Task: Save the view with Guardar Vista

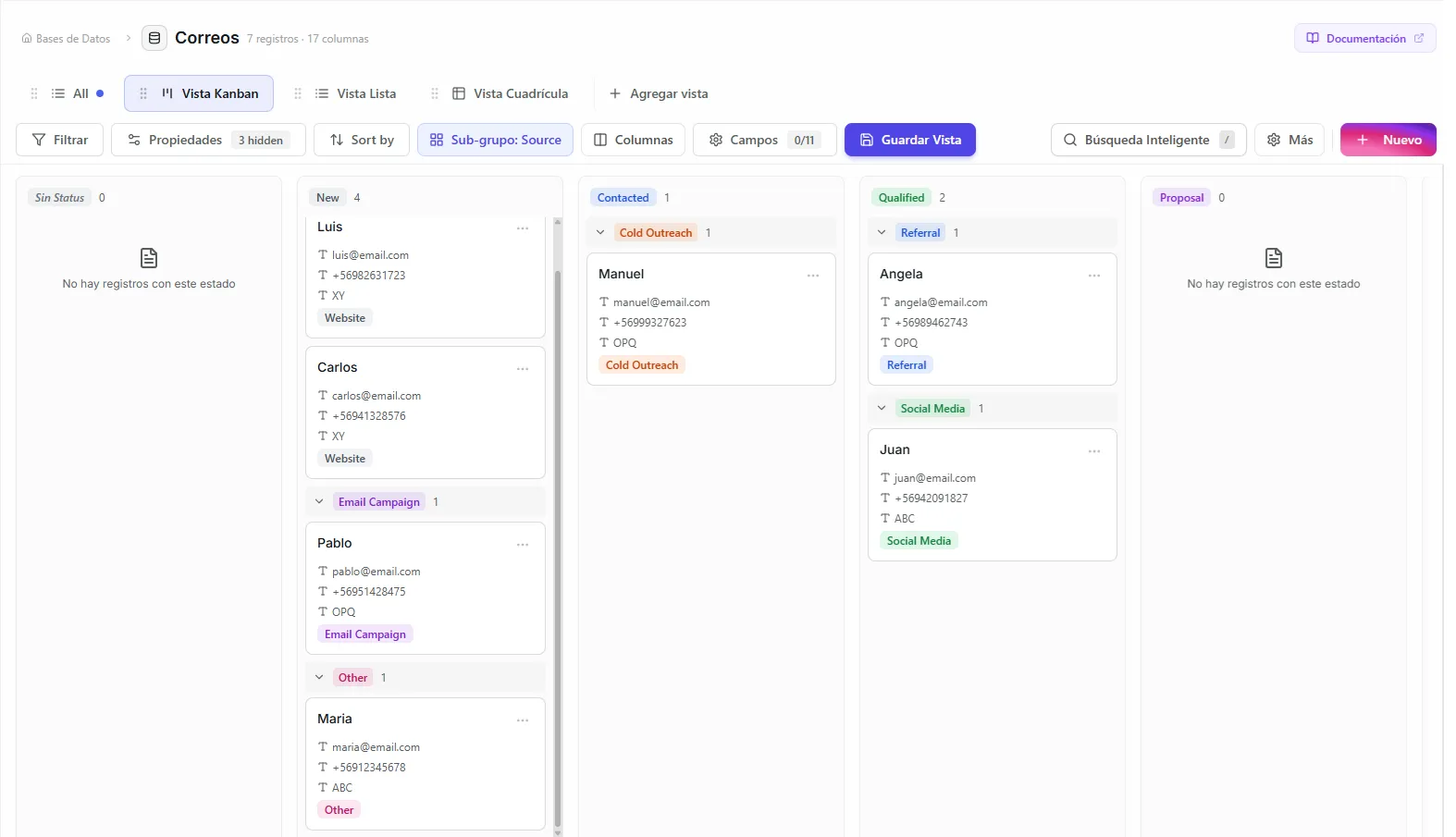Action: point(910,140)
